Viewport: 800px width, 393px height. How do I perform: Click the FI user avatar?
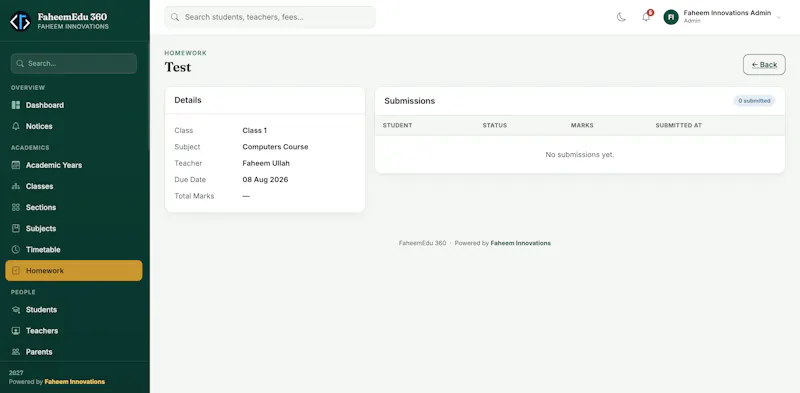[671, 17]
